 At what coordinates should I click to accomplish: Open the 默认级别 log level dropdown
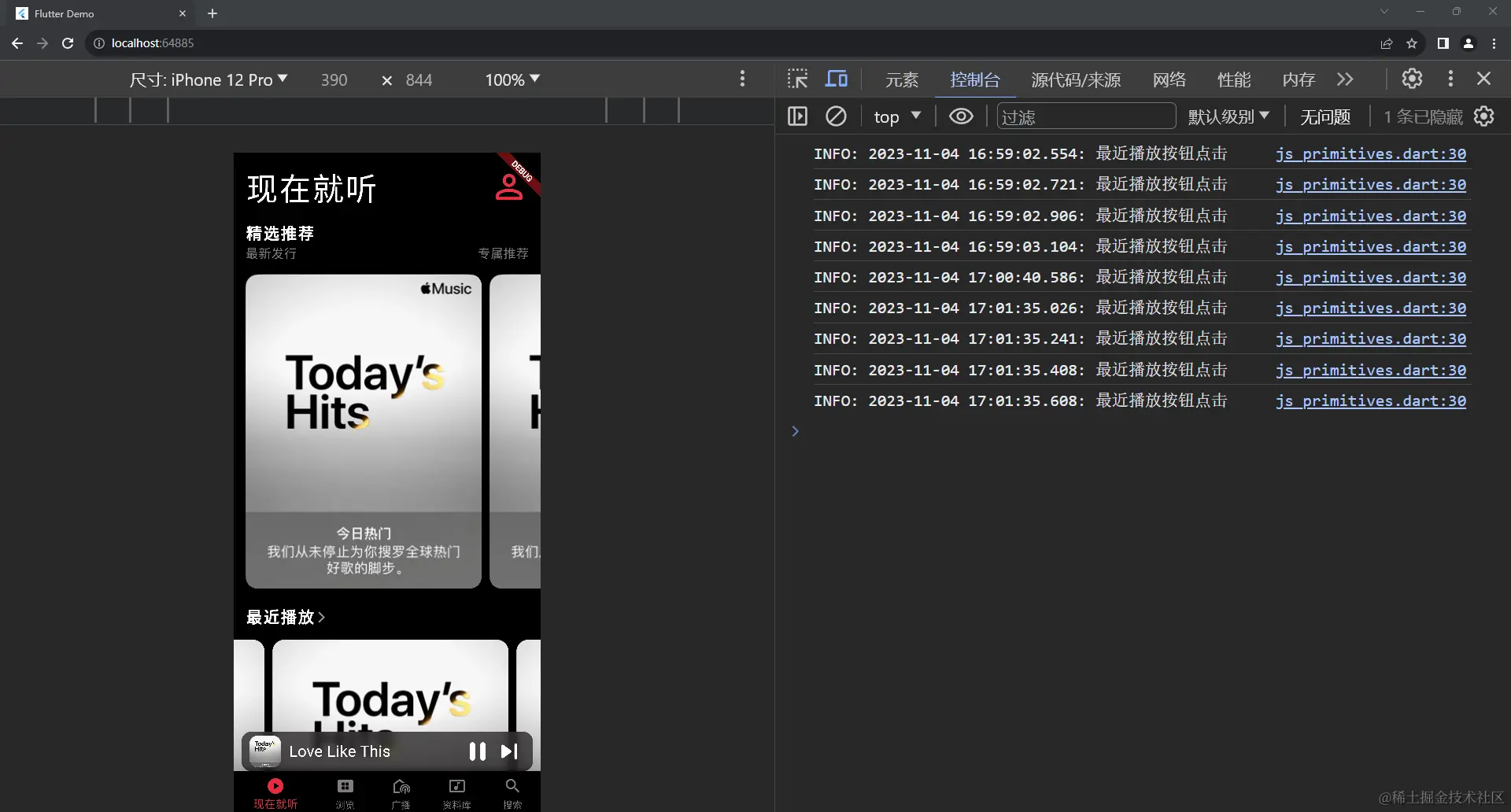click(1228, 116)
